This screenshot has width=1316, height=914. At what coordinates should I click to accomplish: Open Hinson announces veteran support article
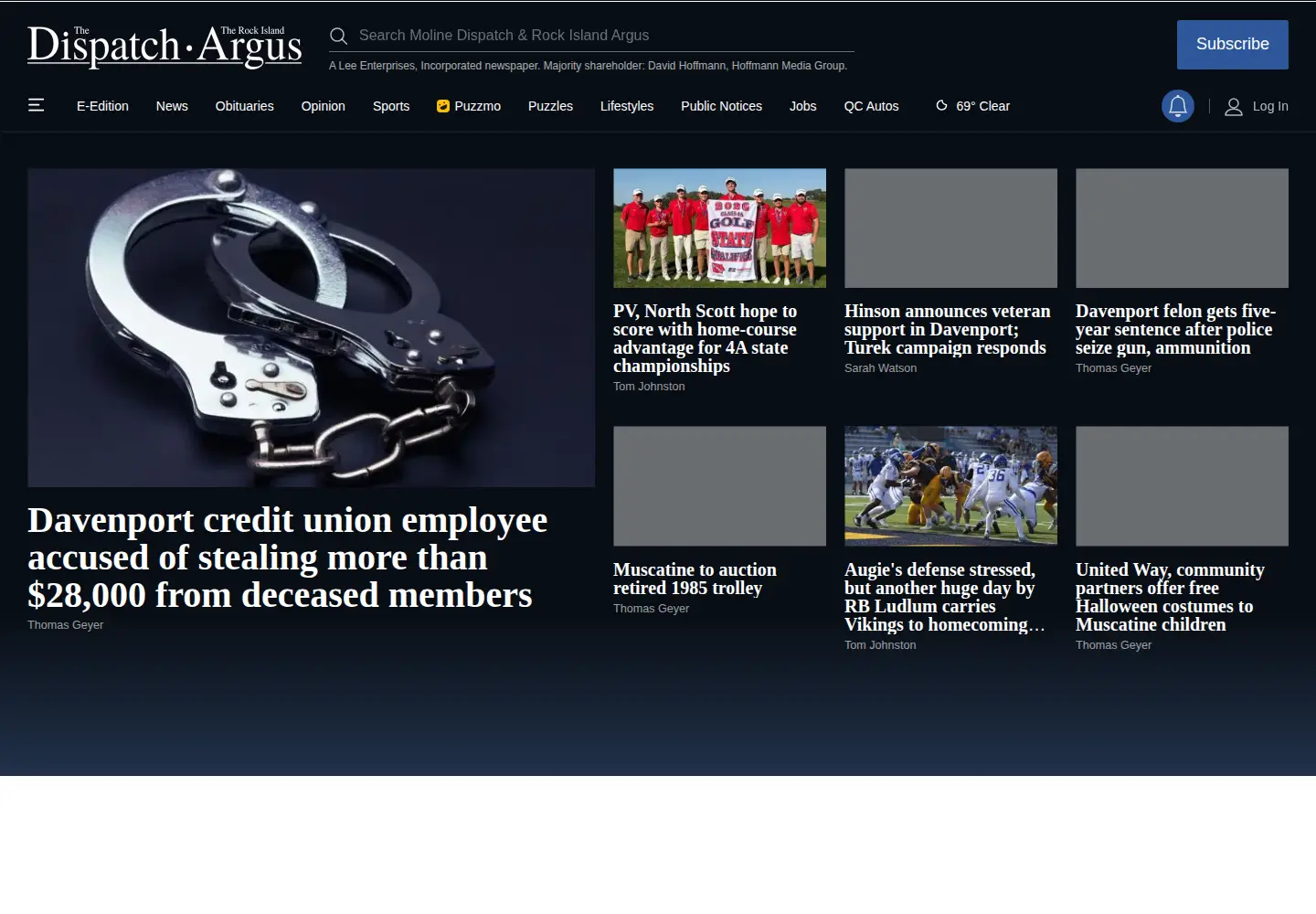click(x=948, y=329)
